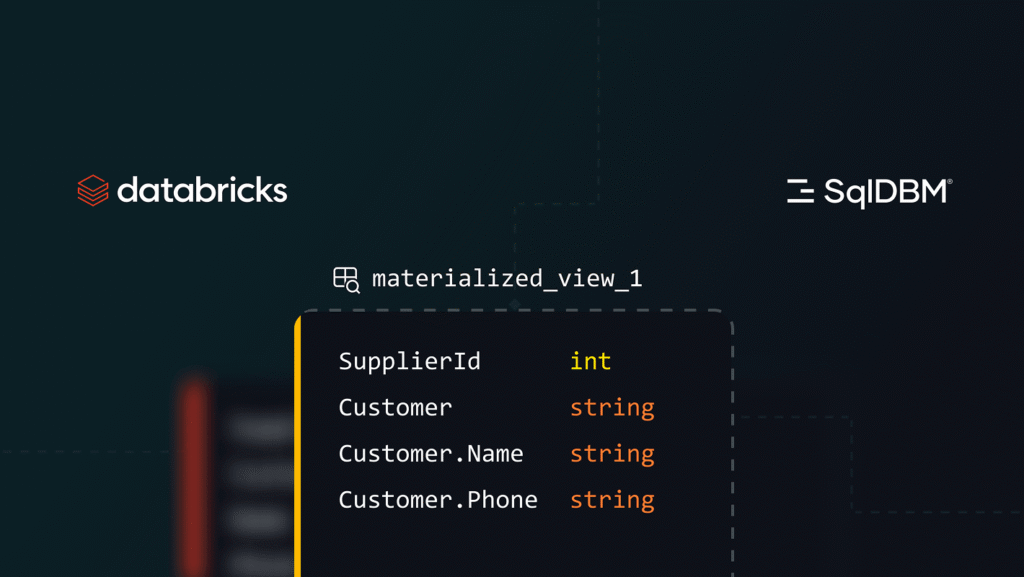The height and width of the screenshot is (577, 1024).
Task: Select the Customer.Name column
Action: coord(430,454)
